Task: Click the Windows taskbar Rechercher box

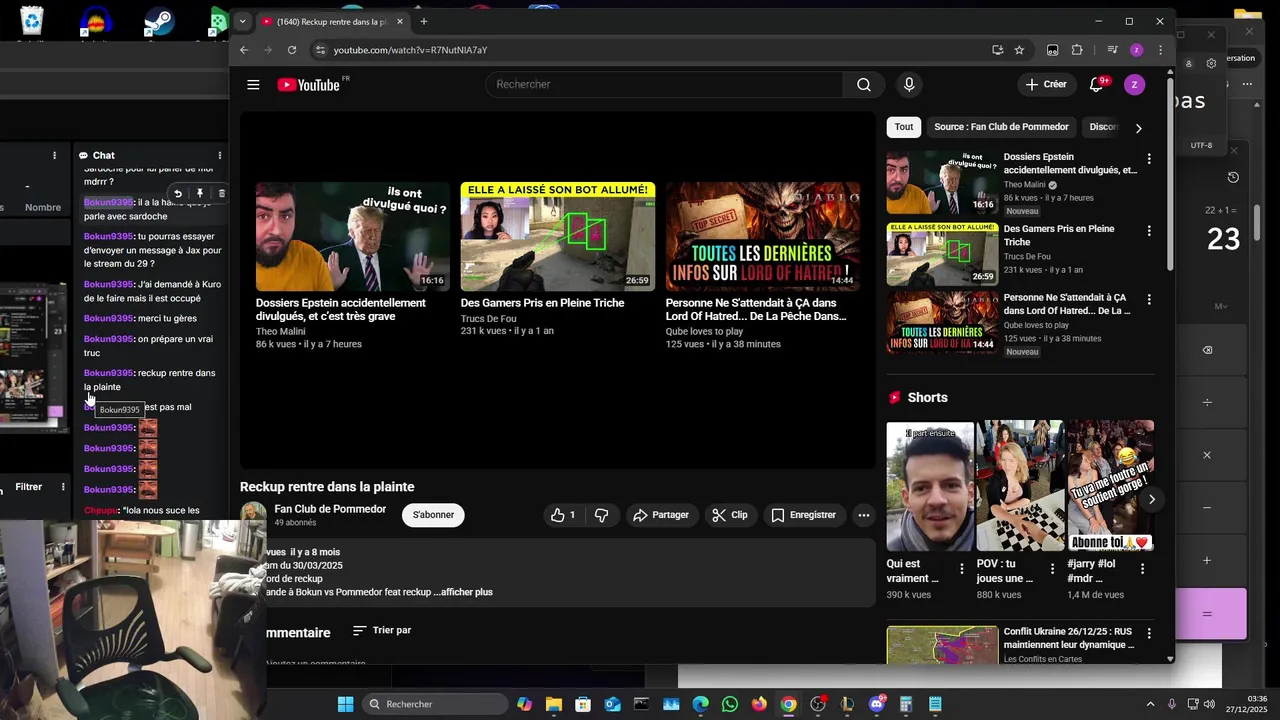Action: tap(435, 704)
